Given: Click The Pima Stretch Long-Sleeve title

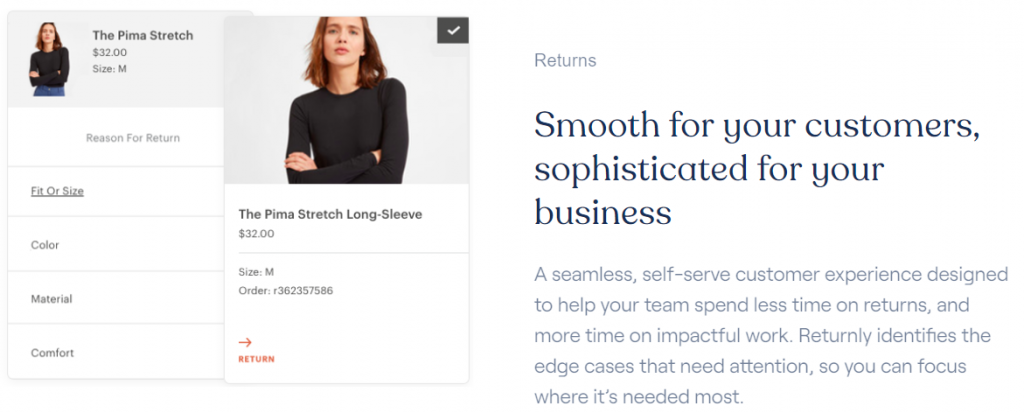Looking at the screenshot, I should tap(330, 214).
